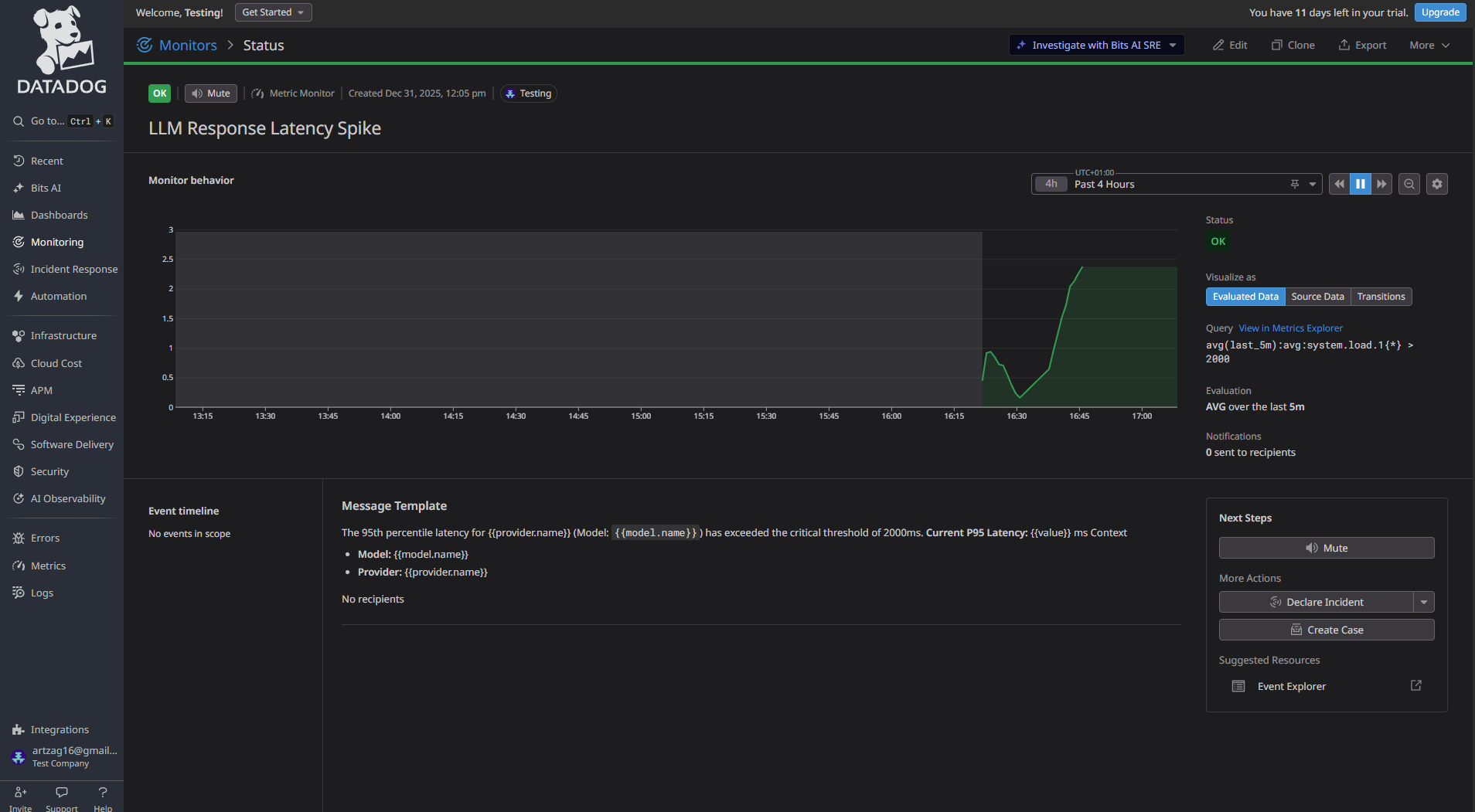Image resolution: width=1475 pixels, height=812 pixels.
Task: Click the APM sidebar icon
Action: (x=19, y=390)
